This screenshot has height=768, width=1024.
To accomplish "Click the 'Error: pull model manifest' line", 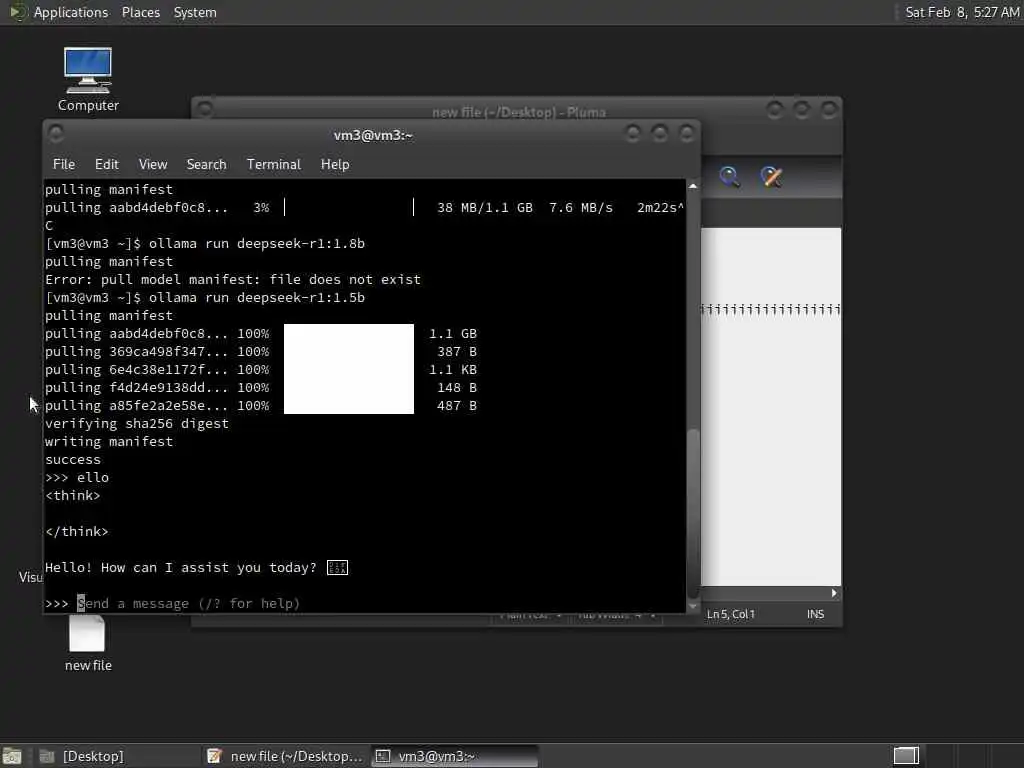I will [x=232, y=280].
